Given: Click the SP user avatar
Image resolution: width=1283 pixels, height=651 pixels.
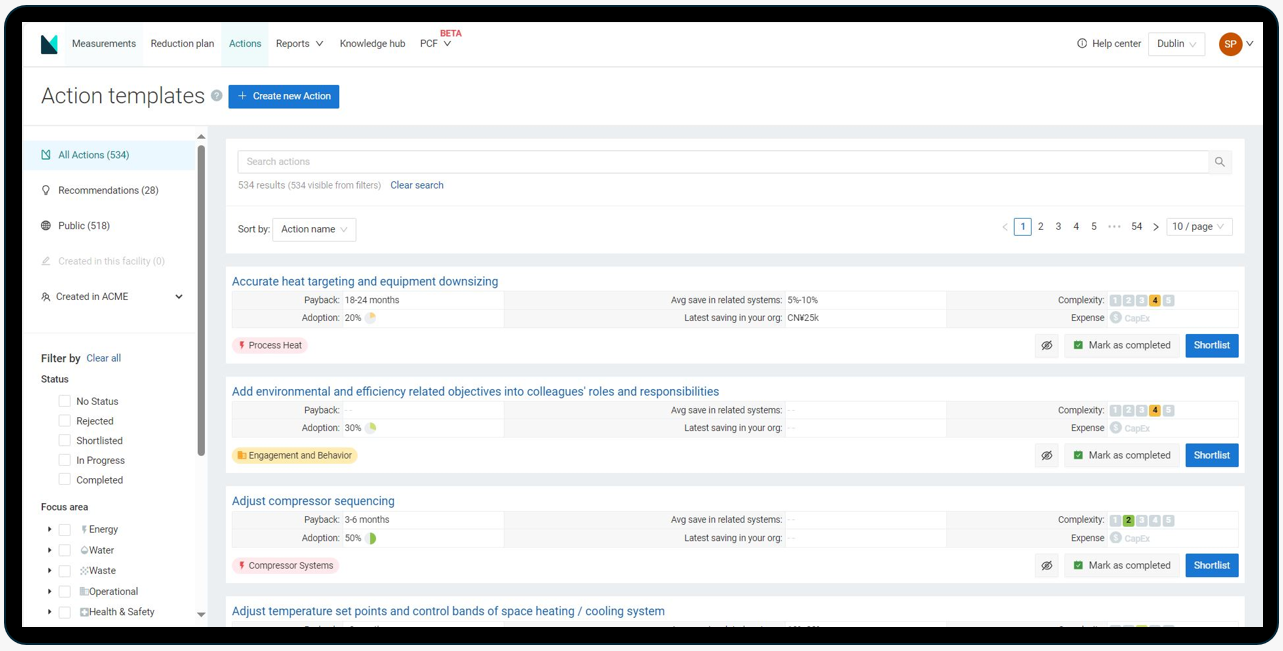Looking at the screenshot, I should pyautogui.click(x=1230, y=44).
